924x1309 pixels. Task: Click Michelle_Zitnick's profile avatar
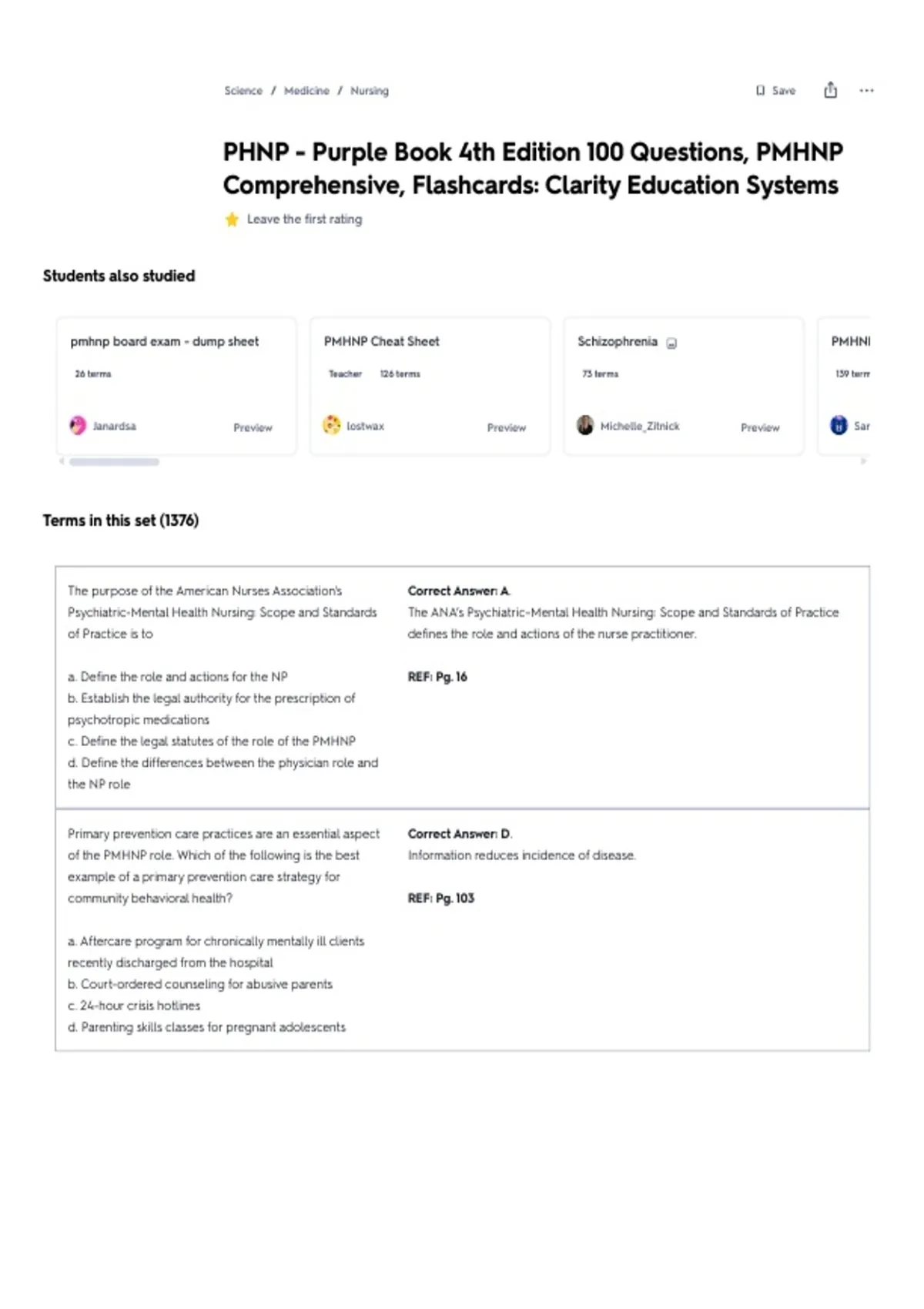tap(585, 426)
